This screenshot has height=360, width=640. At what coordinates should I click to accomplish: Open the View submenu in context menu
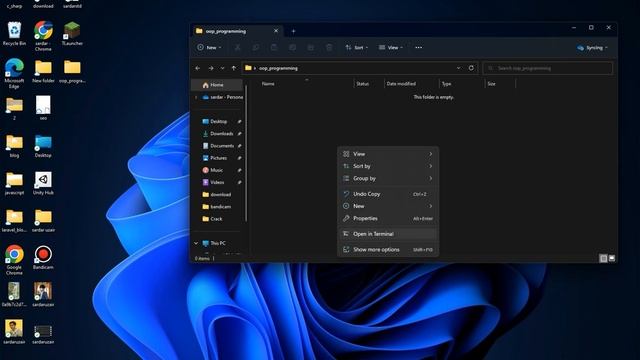coord(388,154)
